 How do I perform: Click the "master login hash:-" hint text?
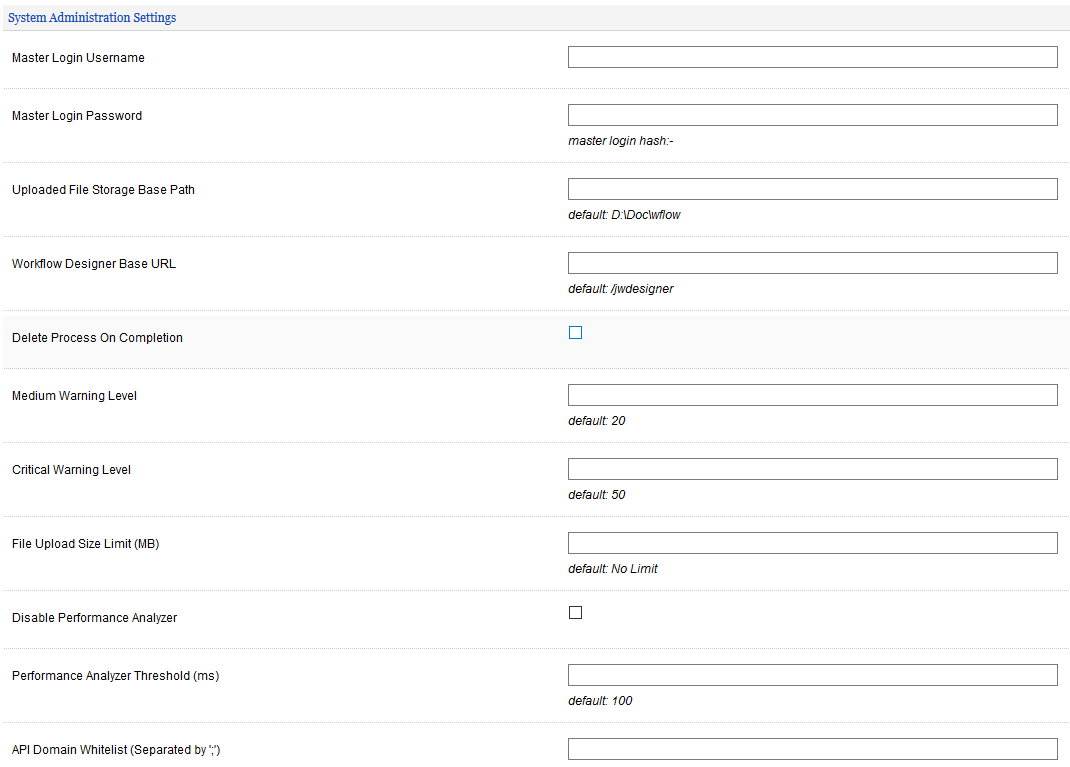click(620, 141)
